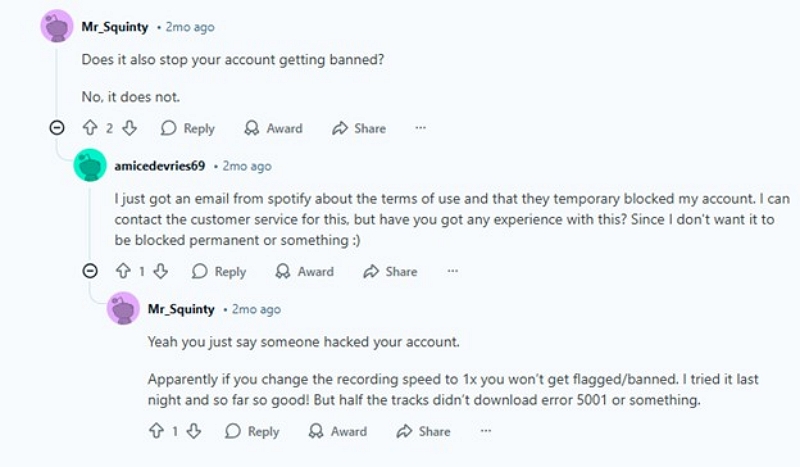Collapse Mr_Squinty's top comment thread

pos(57,128)
